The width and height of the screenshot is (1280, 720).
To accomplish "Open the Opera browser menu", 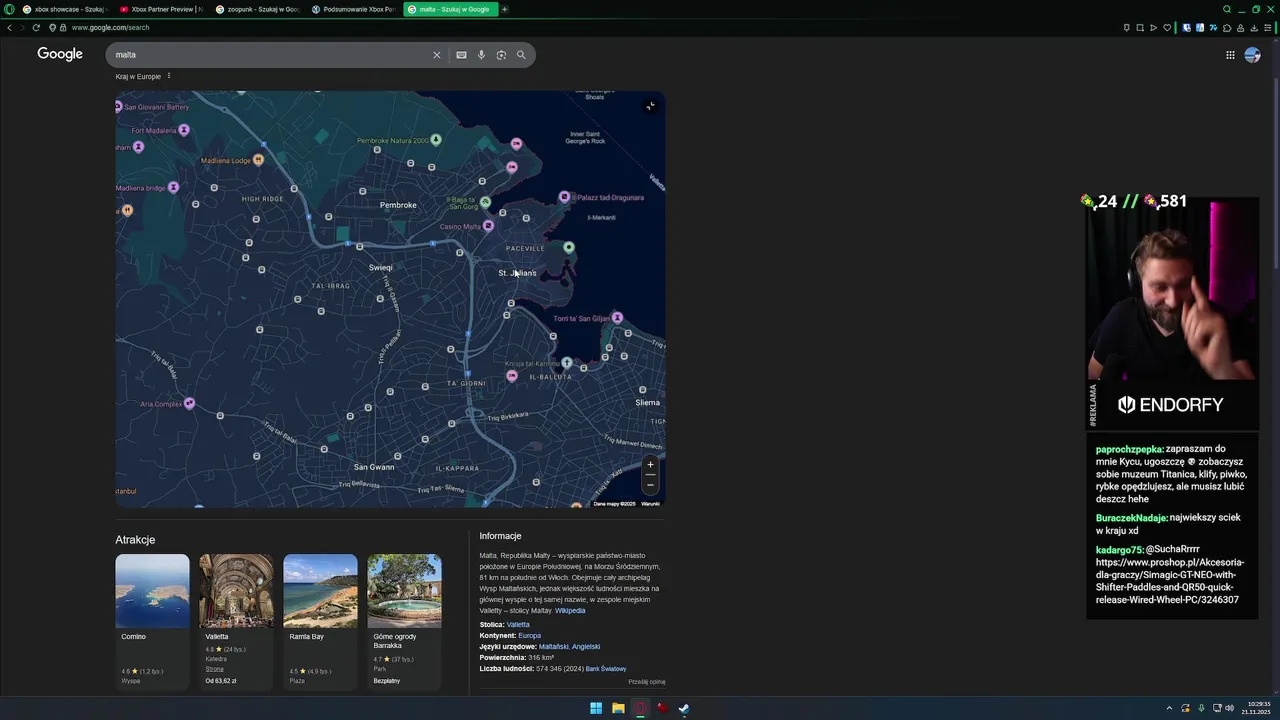I will point(8,9).
